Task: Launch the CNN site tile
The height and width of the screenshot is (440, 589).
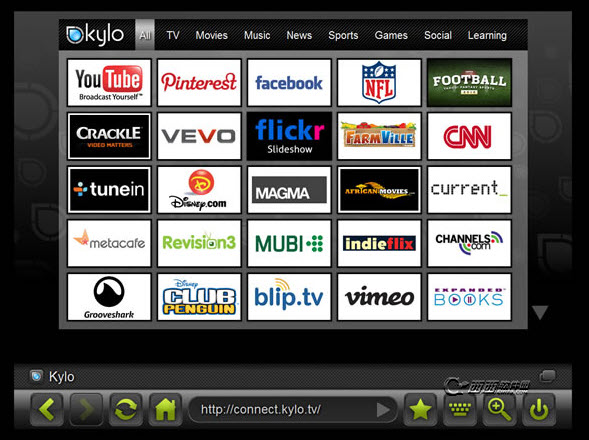Action: click(x=469, y=136)
